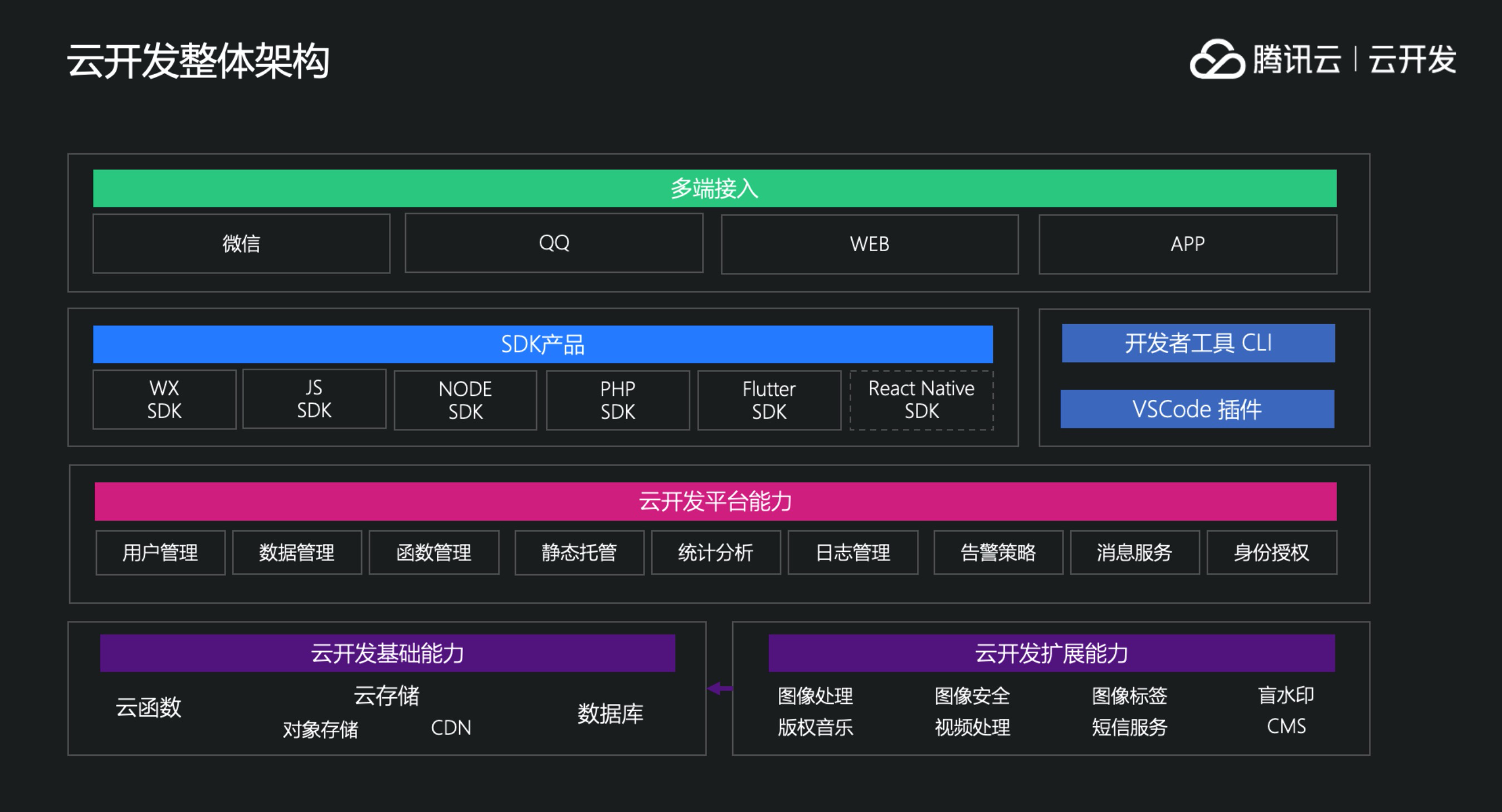Click the WEB access block
This screenshot has height=812, width=1502.
pos(869,244)
